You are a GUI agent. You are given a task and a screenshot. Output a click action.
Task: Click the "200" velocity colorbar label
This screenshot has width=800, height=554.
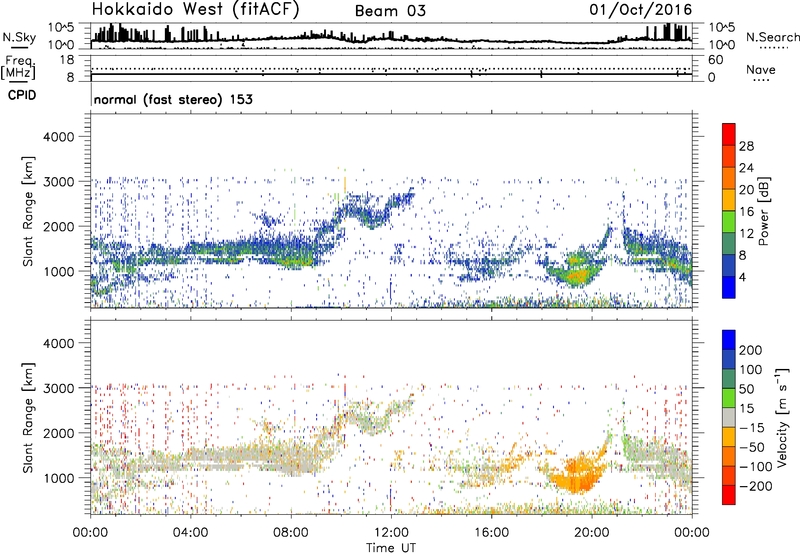(x=751, y=350)
